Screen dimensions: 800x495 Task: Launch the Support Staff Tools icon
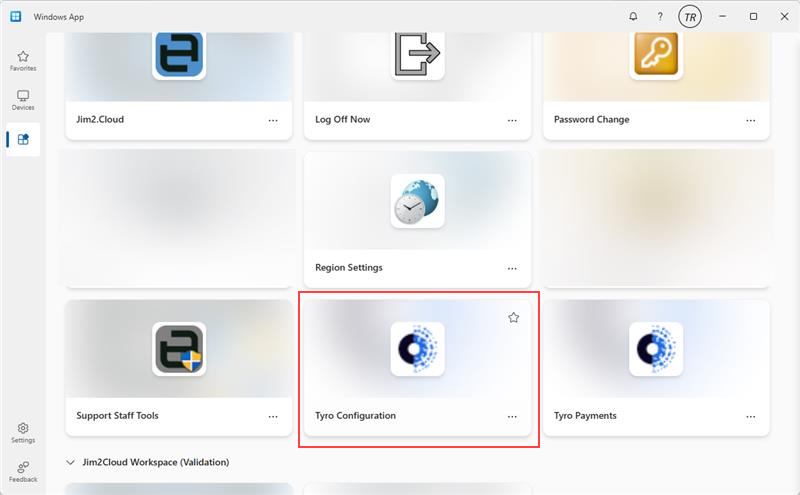(179, 349)
